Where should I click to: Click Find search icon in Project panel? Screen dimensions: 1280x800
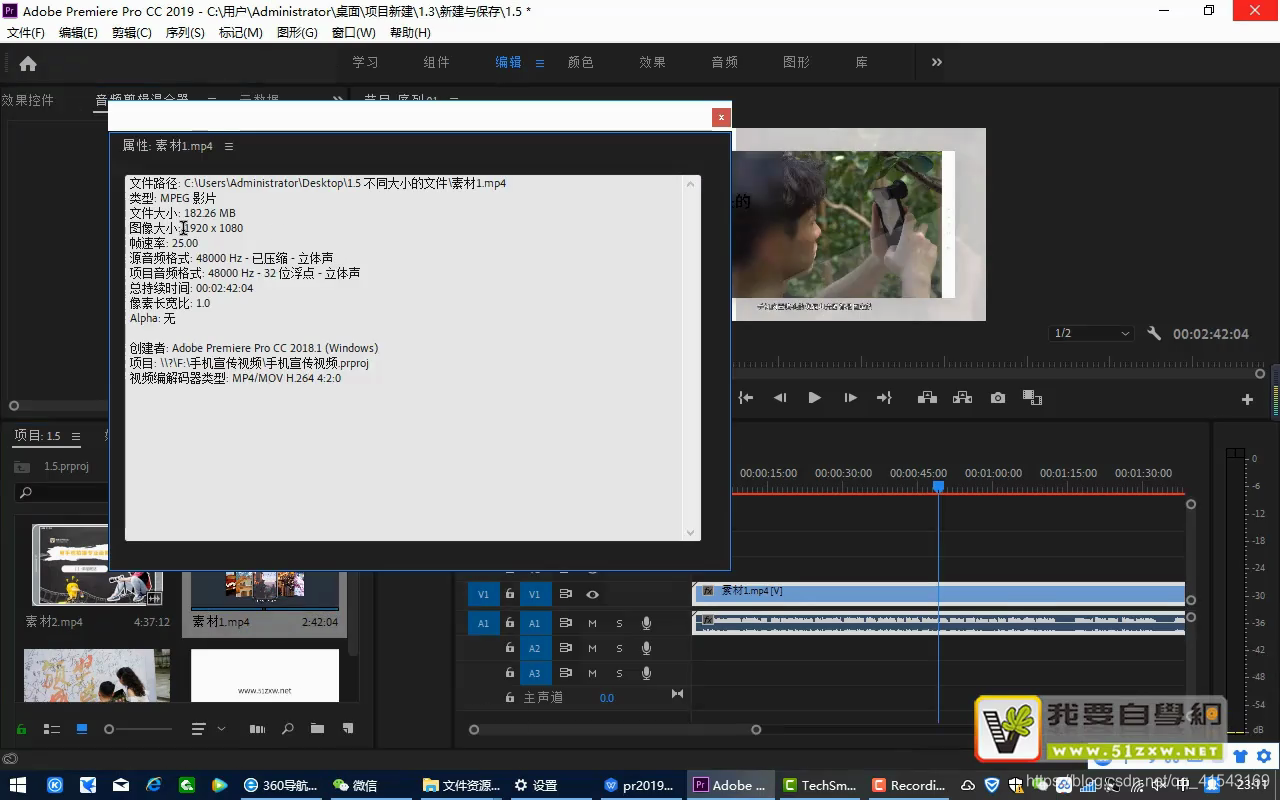click(288, 729)
